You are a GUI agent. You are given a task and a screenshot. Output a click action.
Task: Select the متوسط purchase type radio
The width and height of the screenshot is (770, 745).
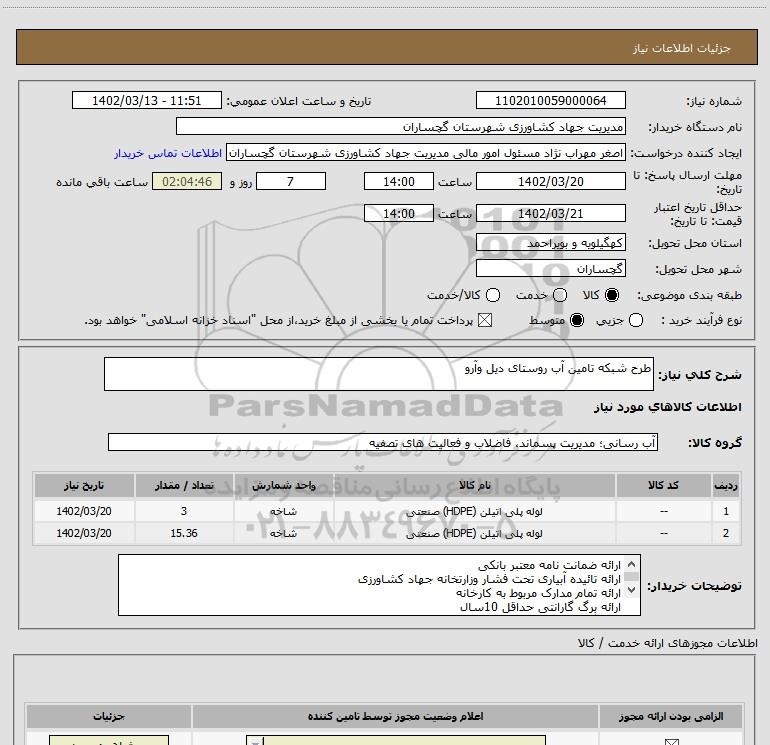click(577, 320)
